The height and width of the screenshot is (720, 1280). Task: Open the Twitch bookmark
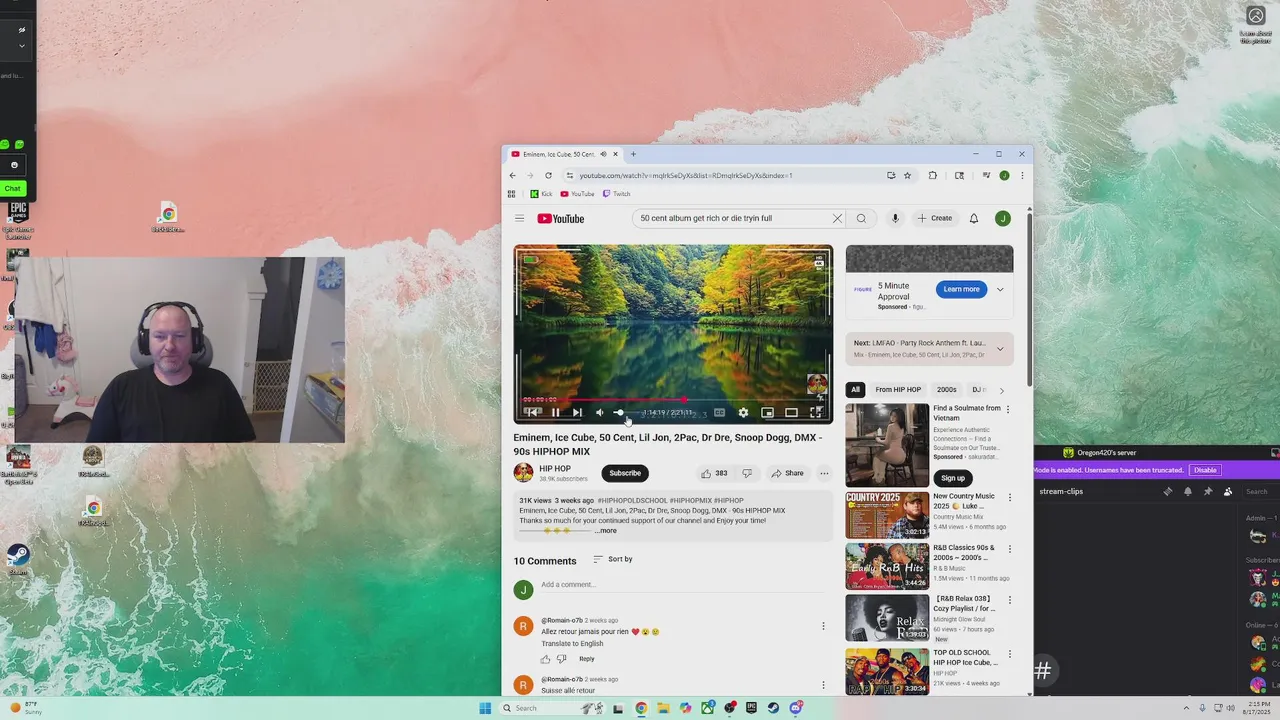coord(616,194)
